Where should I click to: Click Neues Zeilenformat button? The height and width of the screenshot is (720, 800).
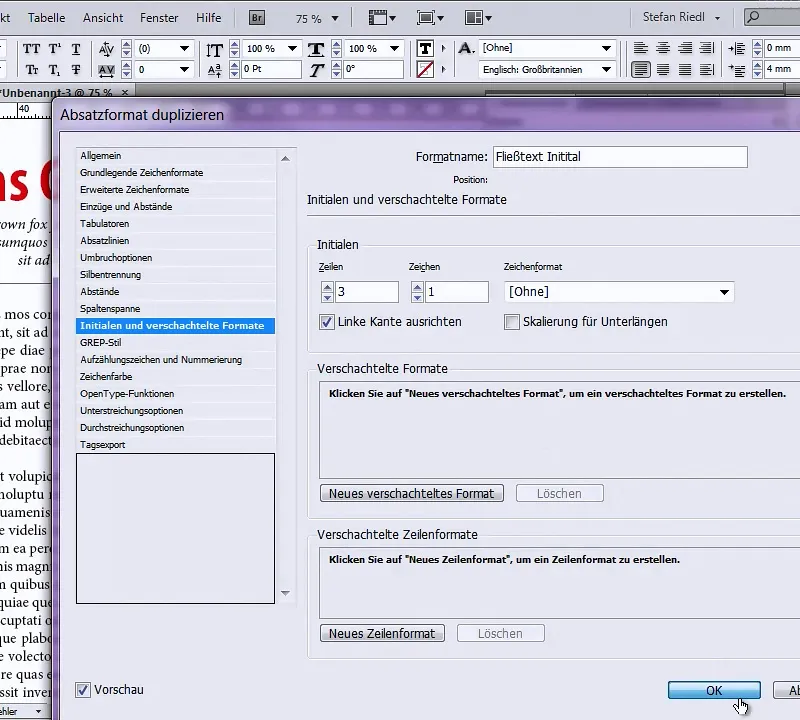tap(382, 633)
